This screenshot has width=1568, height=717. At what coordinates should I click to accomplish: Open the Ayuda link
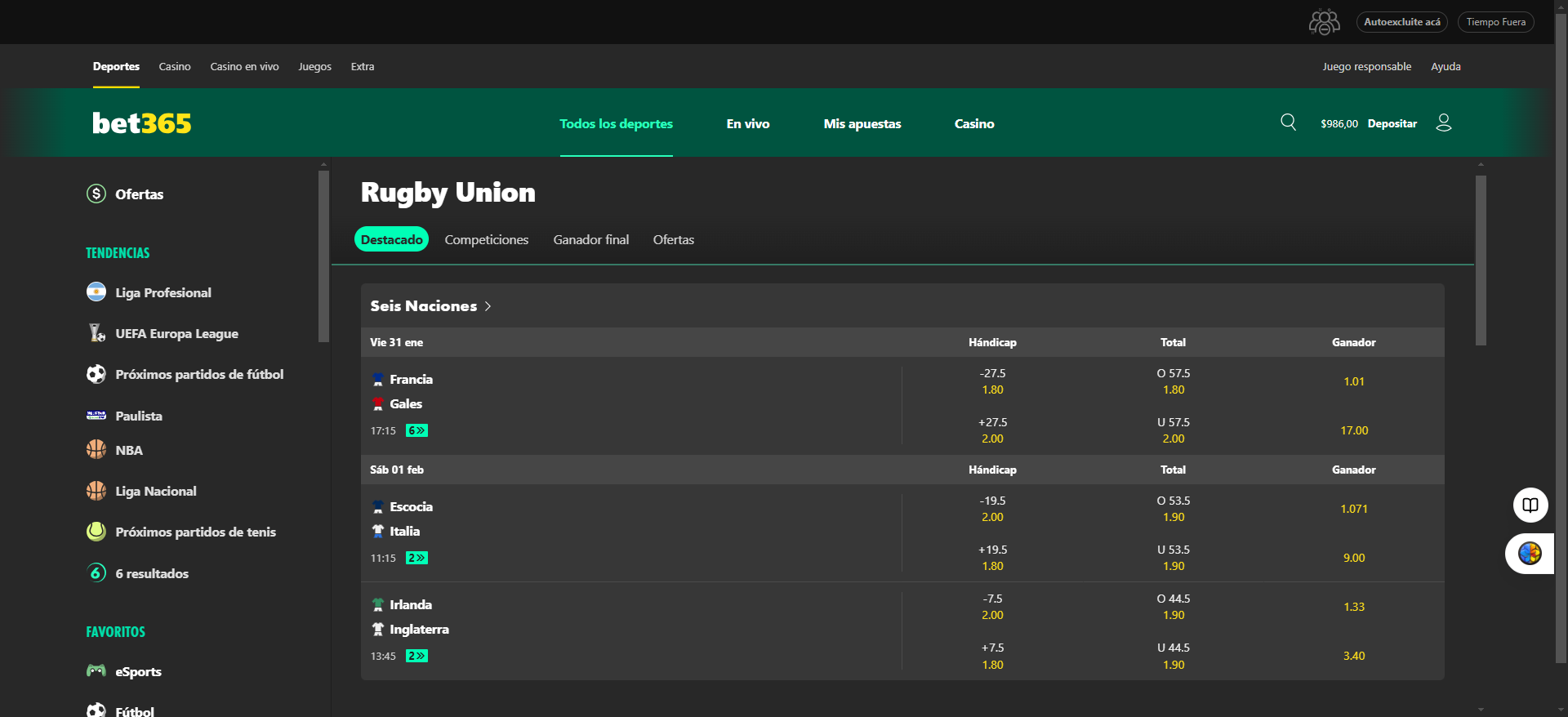coord(1445,66)
